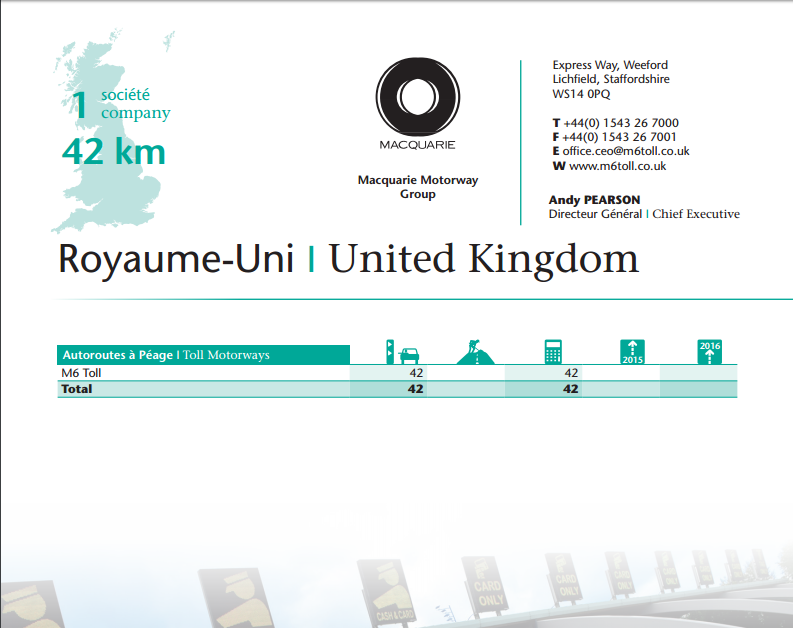Viewport: 793px width, 628px height.
Task: Click the 2015 arrow sign icon
Action: pos(632,352)
